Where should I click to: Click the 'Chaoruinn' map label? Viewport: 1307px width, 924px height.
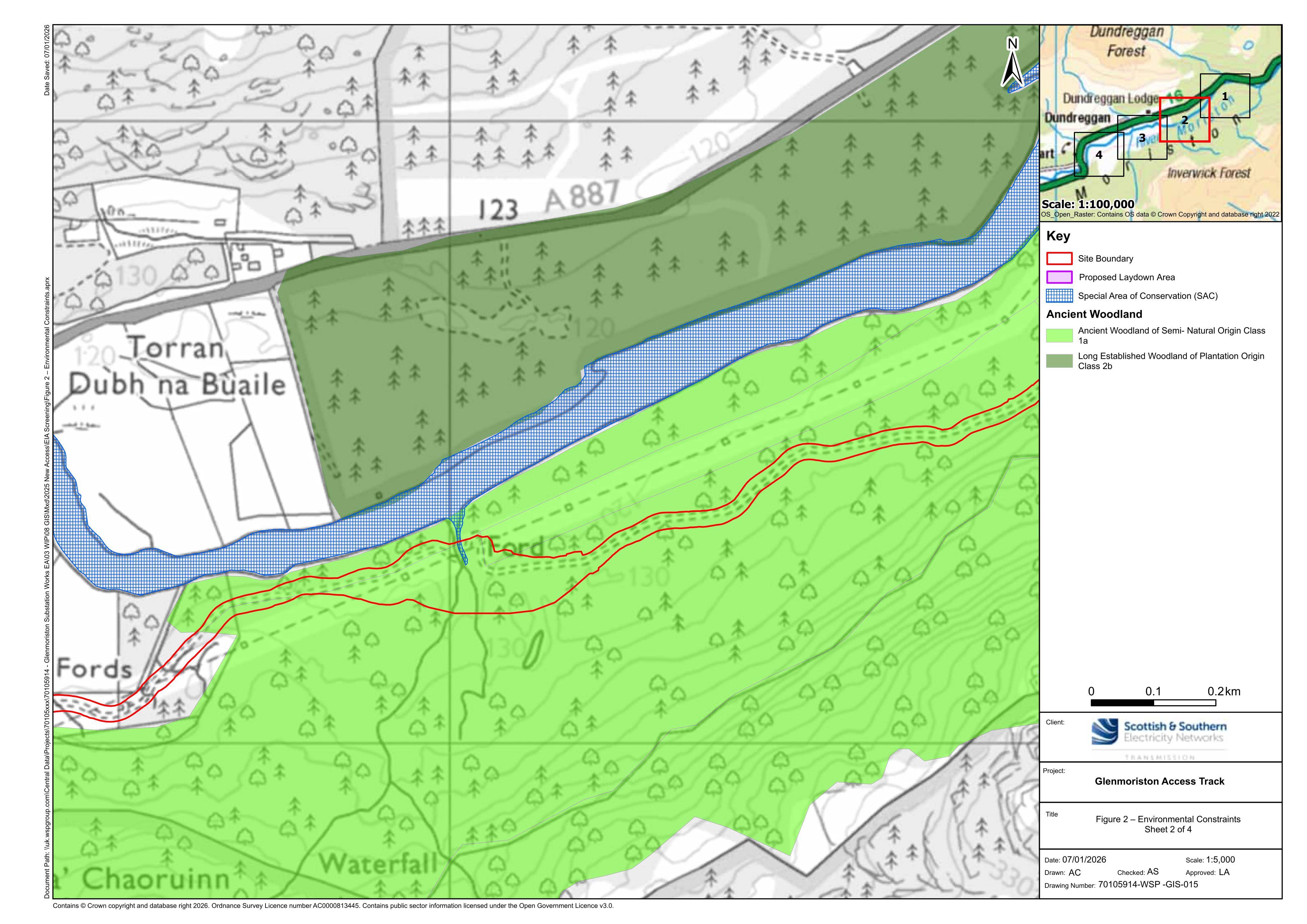point(157,879)
